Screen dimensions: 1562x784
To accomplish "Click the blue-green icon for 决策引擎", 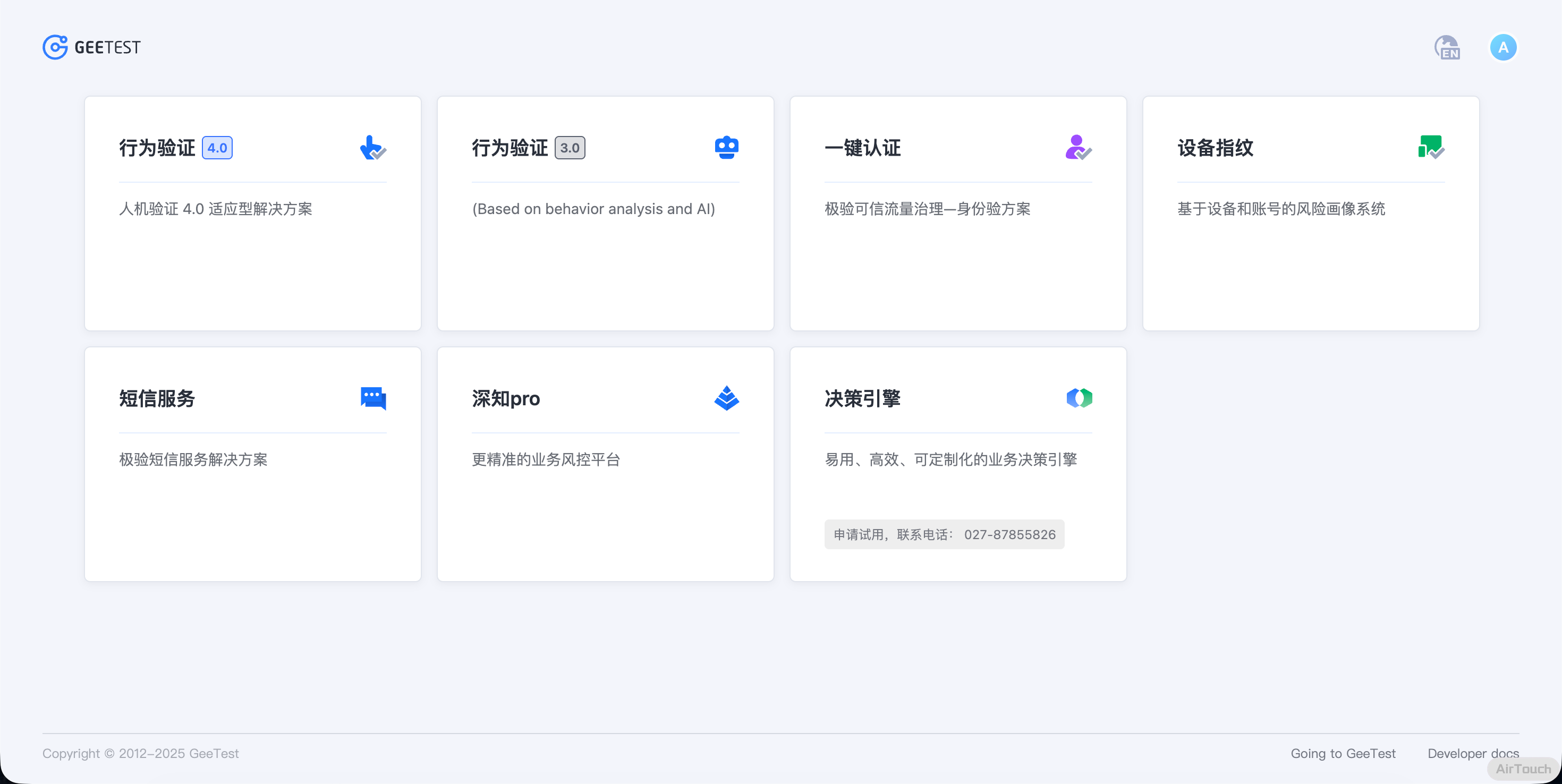I will [1079, 398].
